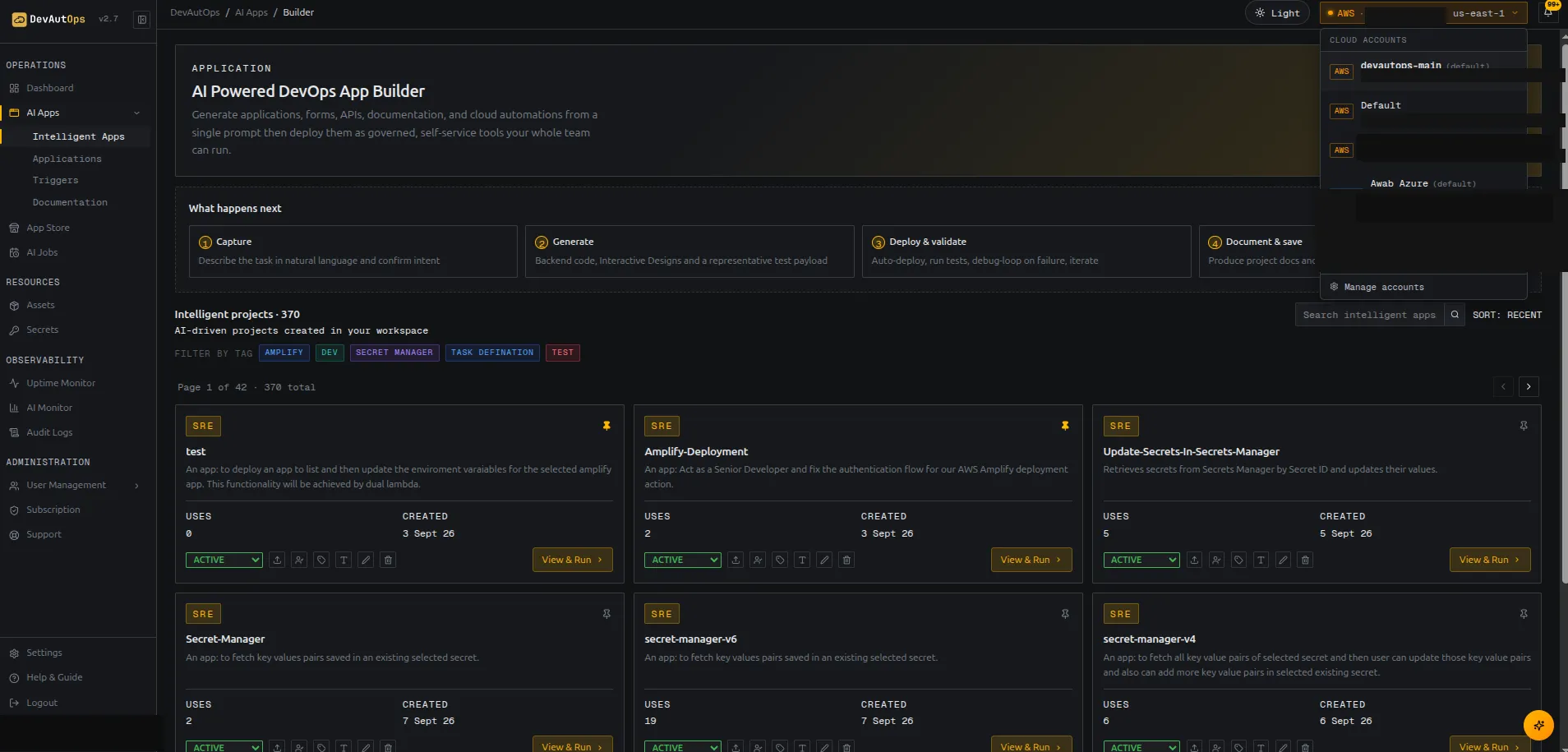Open the status dropdown on Amplify-Deployment card
1568x752 pixels.
(683, 560)
